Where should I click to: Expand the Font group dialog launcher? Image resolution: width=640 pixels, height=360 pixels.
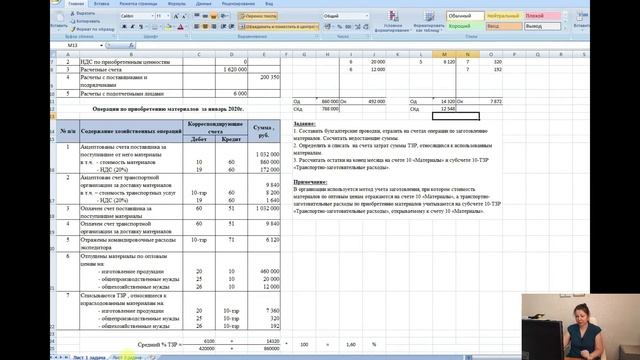pos(187,36)
